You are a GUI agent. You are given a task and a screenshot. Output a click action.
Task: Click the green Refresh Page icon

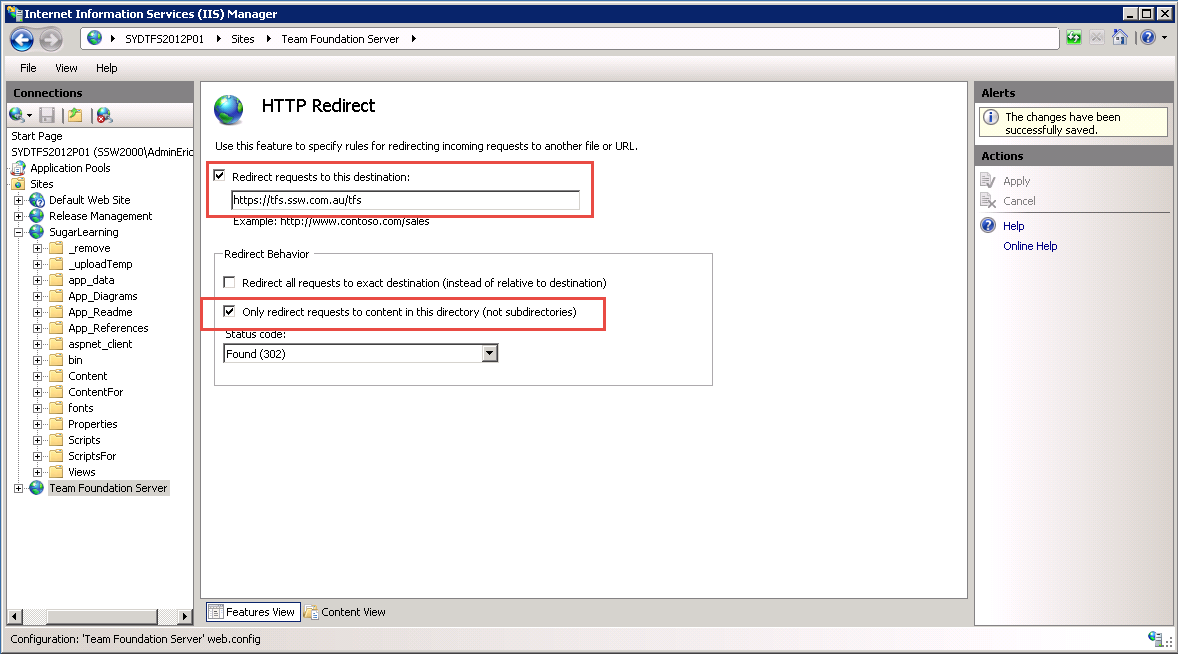click(1074, 38)
